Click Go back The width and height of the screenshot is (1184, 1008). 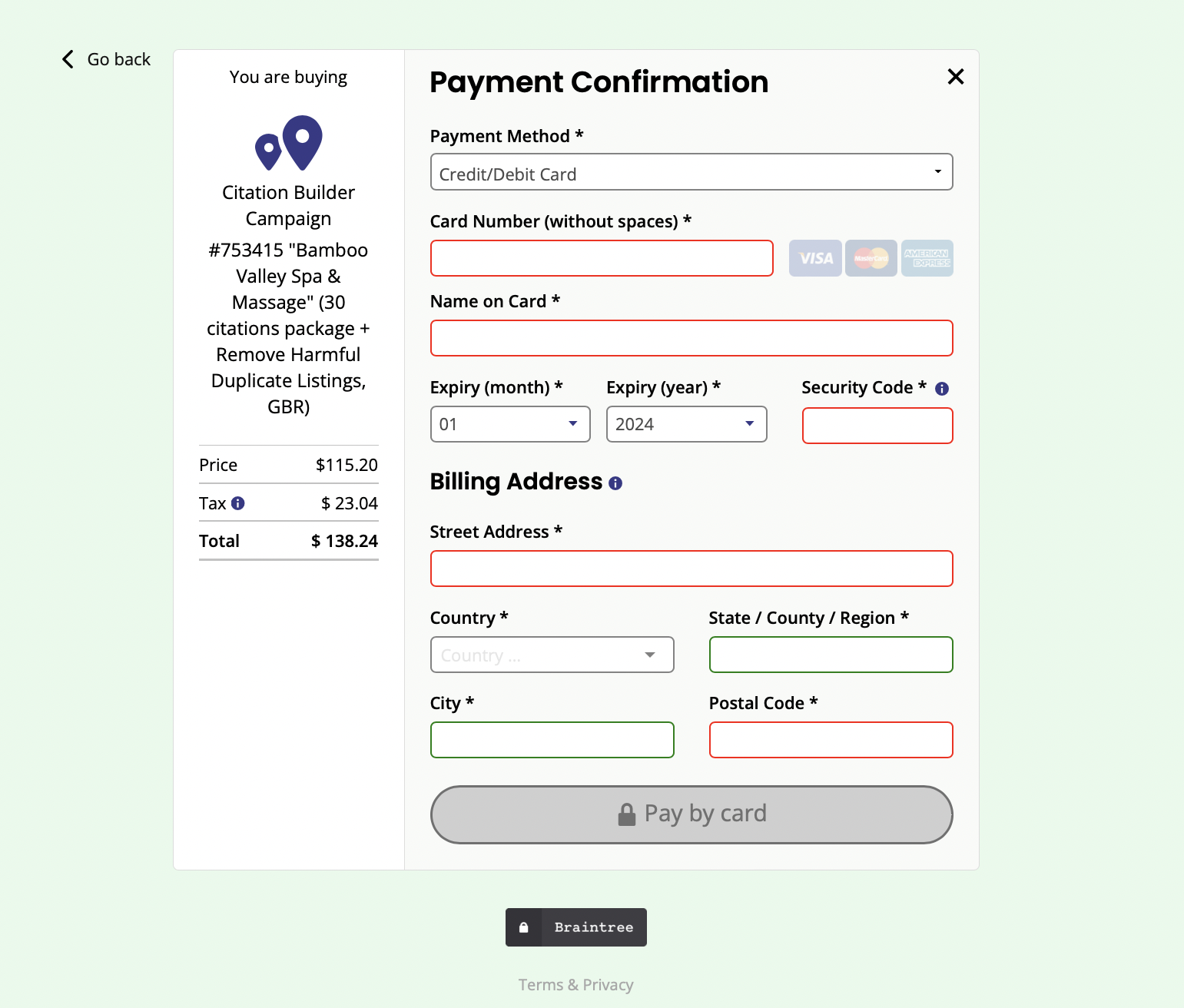(x=105, y=59)
